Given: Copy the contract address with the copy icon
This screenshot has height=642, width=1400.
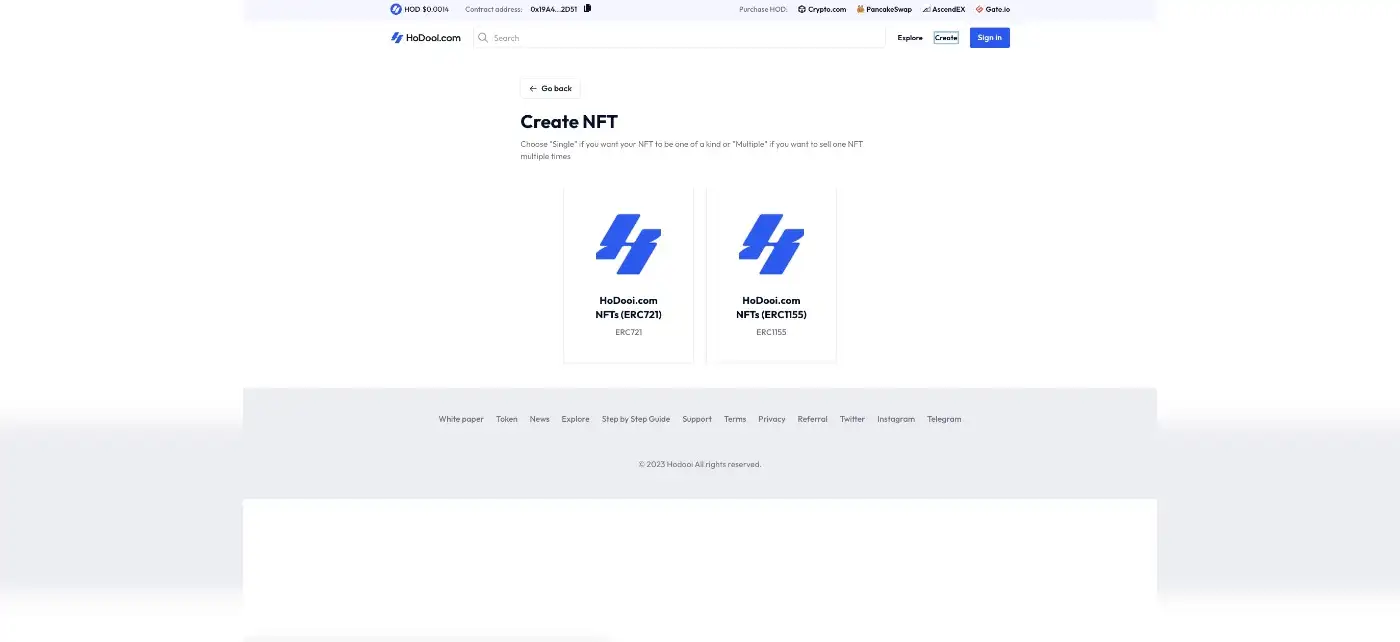Looking at the screenshot, I should 588,9.
